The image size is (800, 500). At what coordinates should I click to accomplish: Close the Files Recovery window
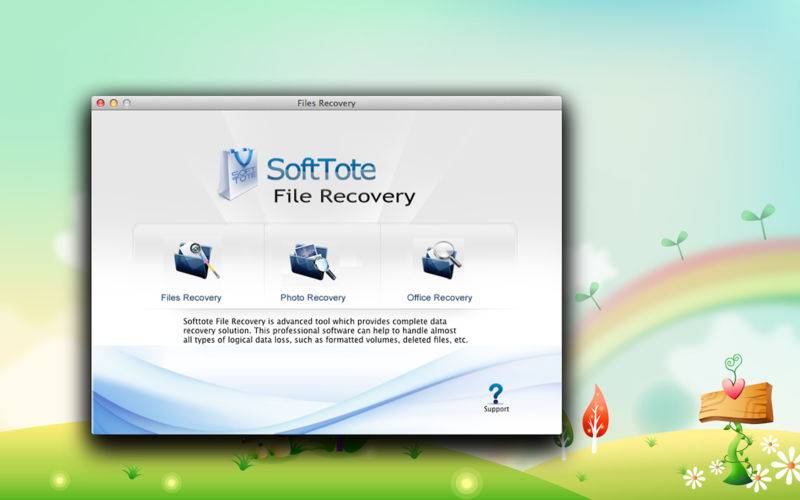pyautogui.click(x=101, y=103)
